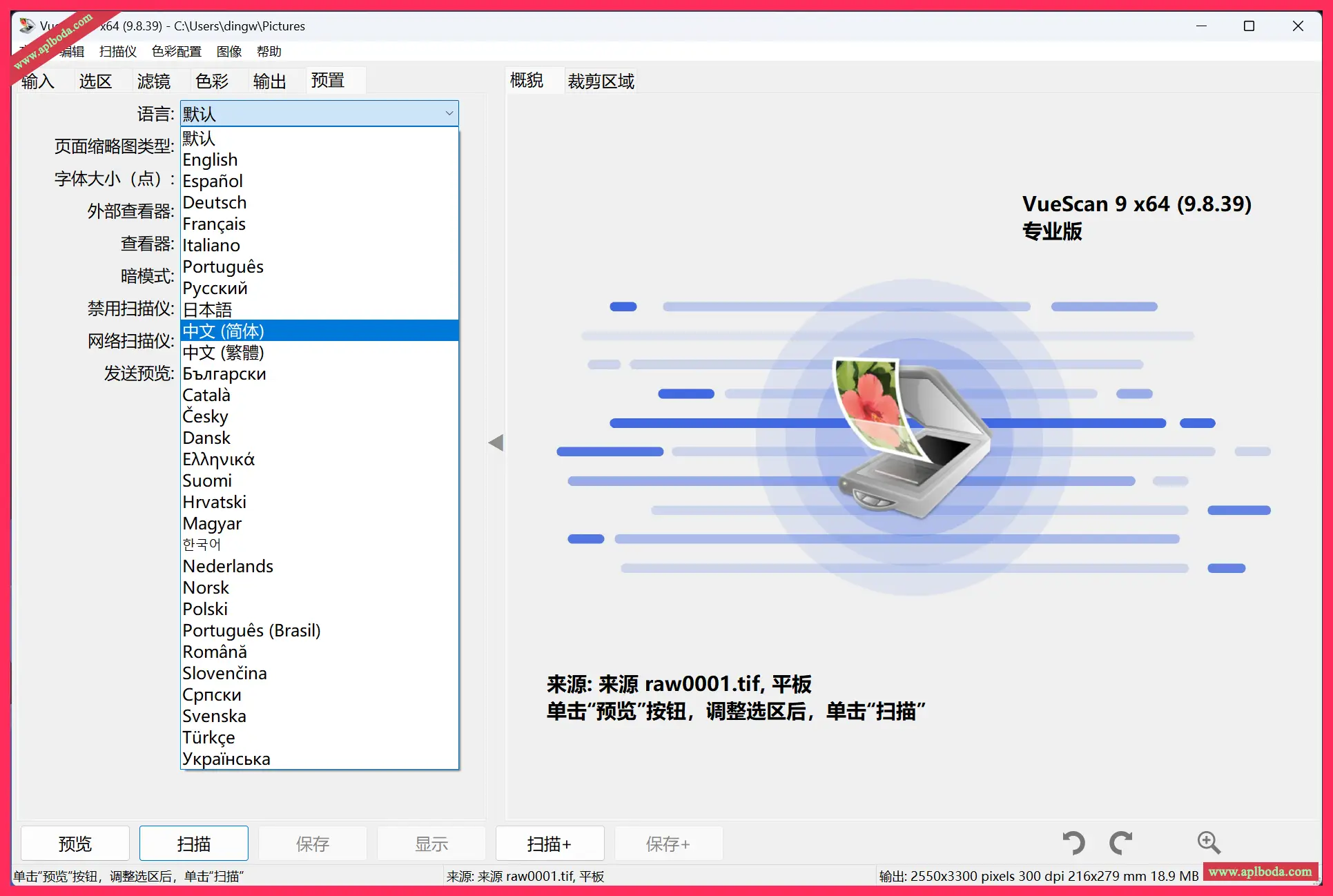Collapse the language dropdown chevron
The width and height of the screenshot is (1333, 896).
(x=449, y=114)
